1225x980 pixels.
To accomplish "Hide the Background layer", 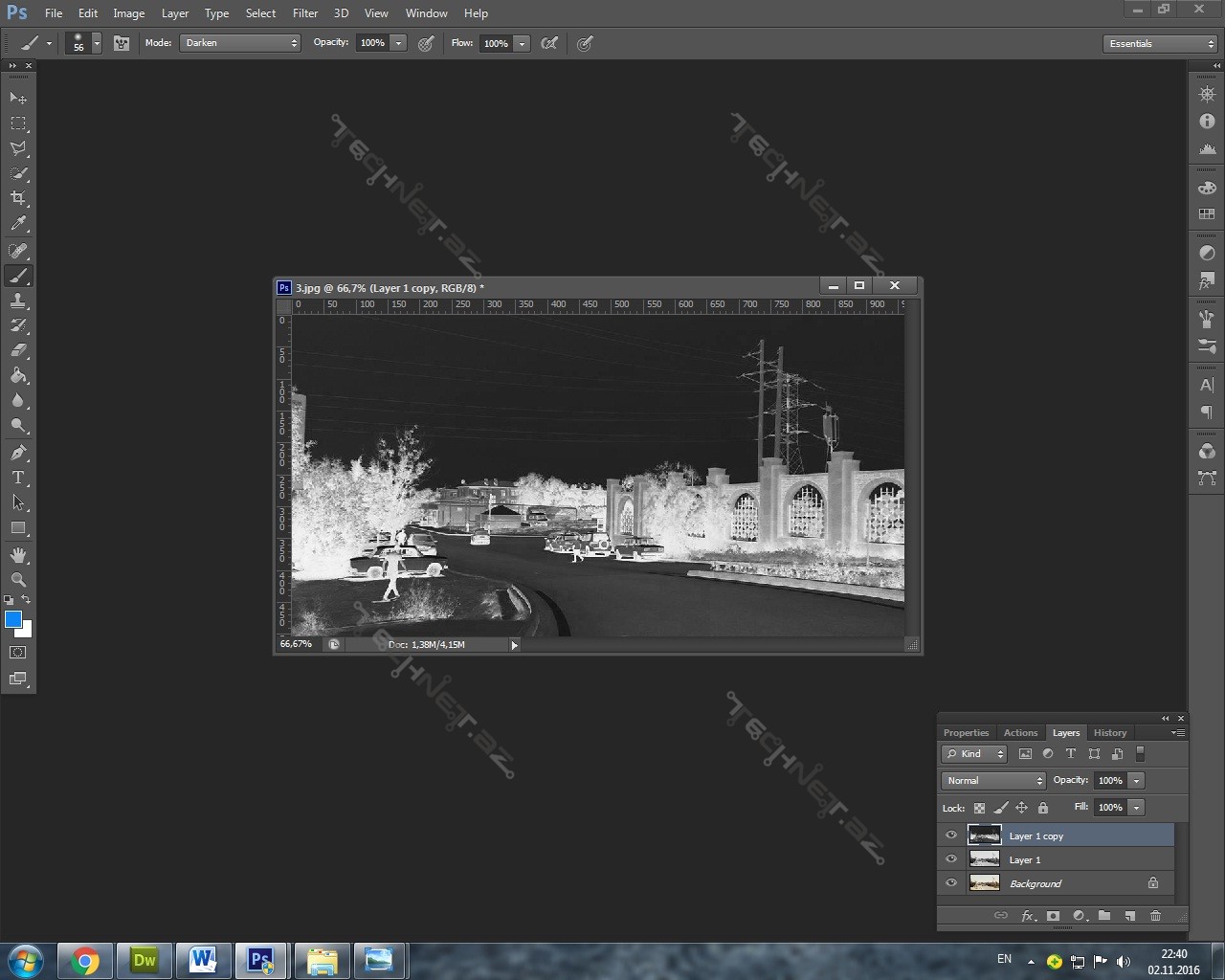I will 951,883.
